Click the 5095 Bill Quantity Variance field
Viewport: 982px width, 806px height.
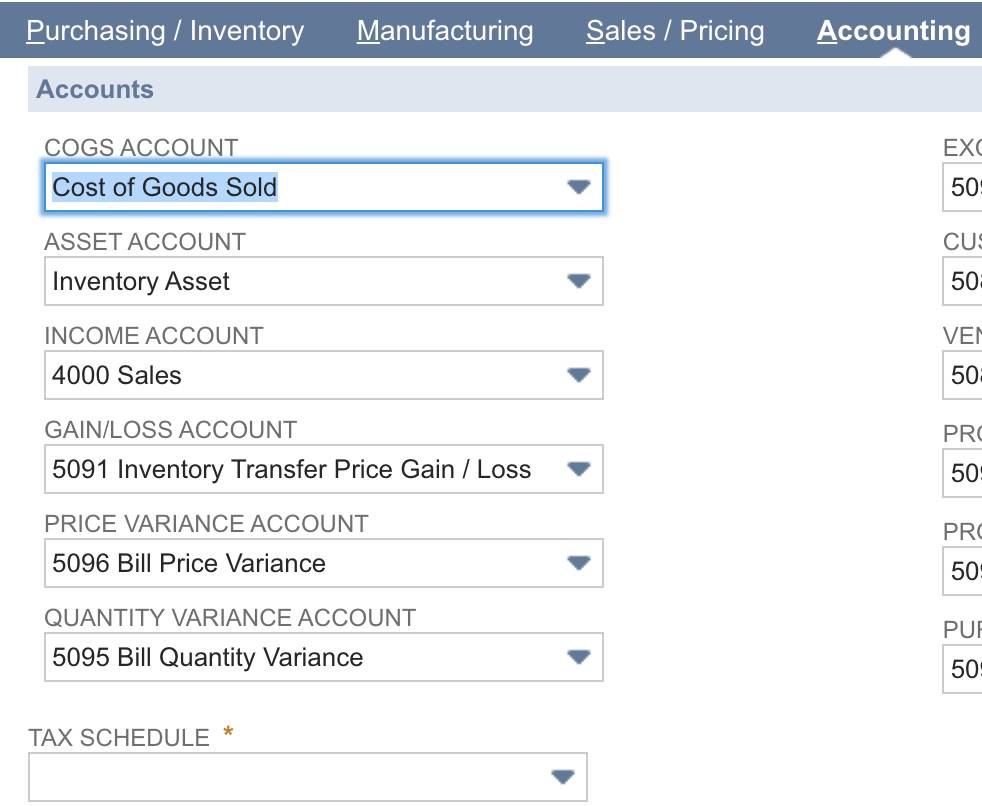[x=324, y=657]
